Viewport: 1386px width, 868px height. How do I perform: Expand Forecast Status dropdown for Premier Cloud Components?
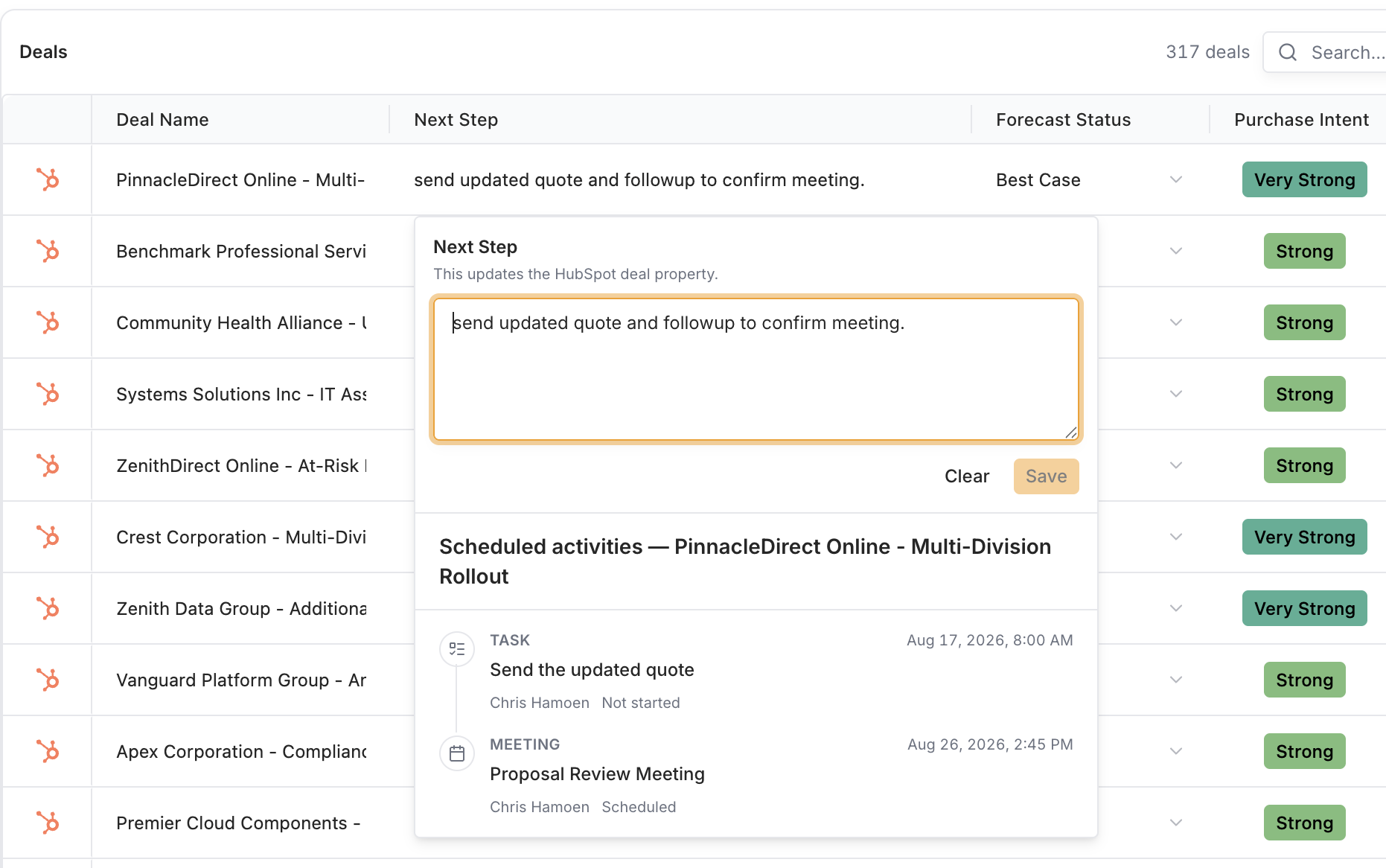click(x=1176, y=823)
